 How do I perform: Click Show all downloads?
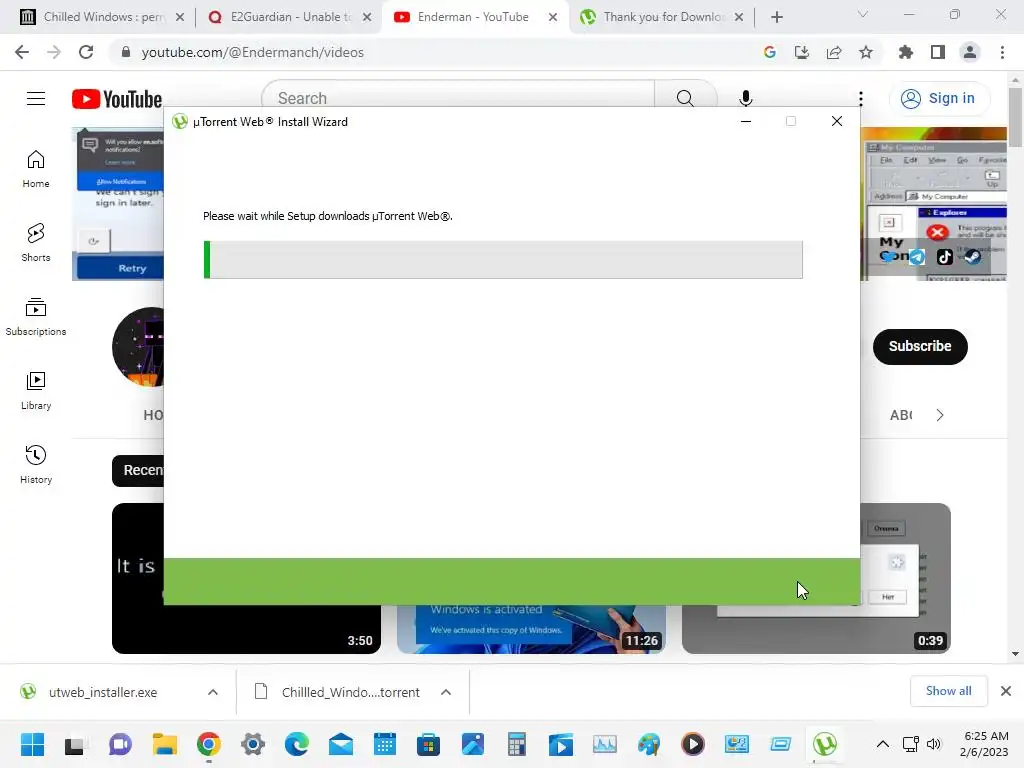(x=948, y=691)
